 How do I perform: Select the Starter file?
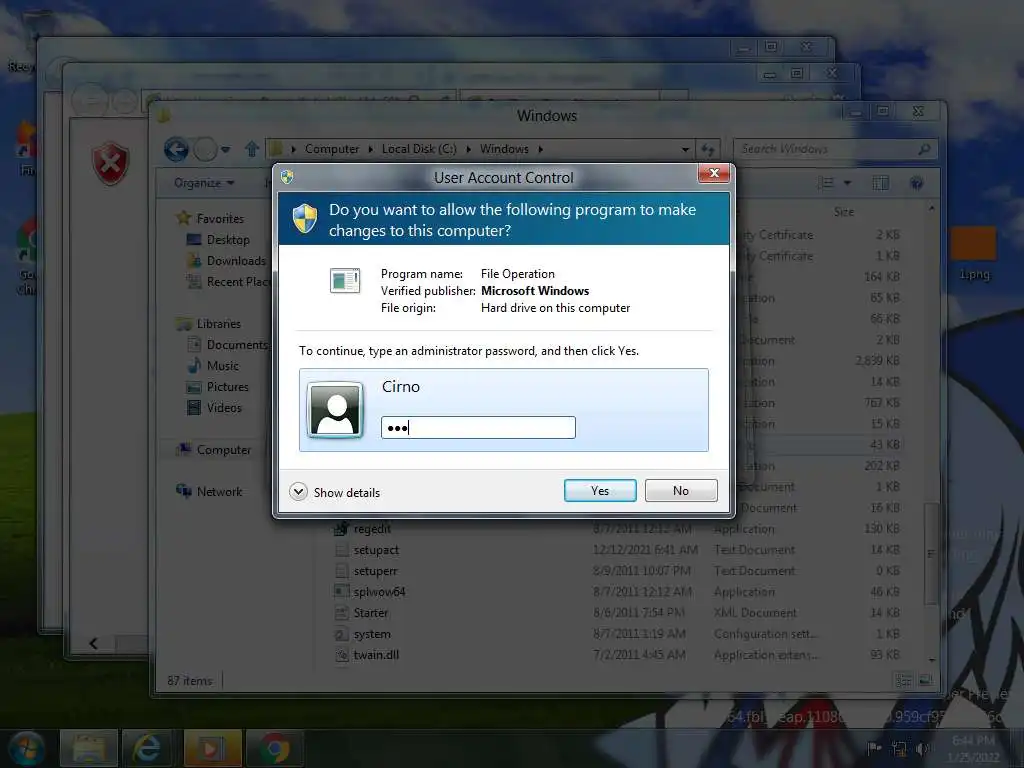tap(370, 613)
